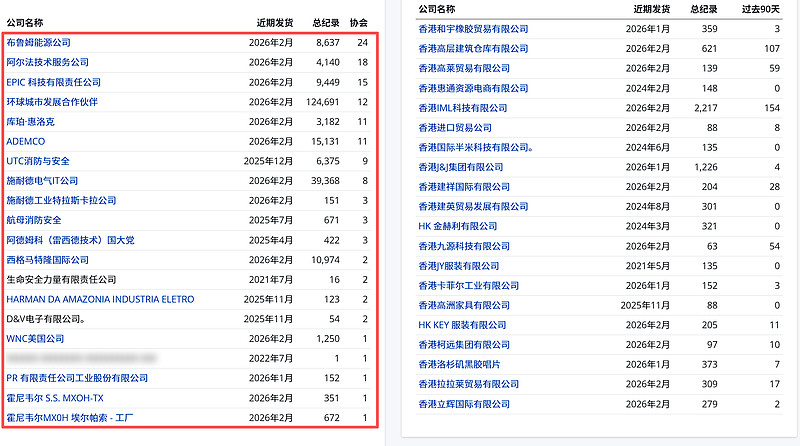The image size is (800, 446).
Task: Open the 库珀·惠洛克 link
Action: click(30, 122)
